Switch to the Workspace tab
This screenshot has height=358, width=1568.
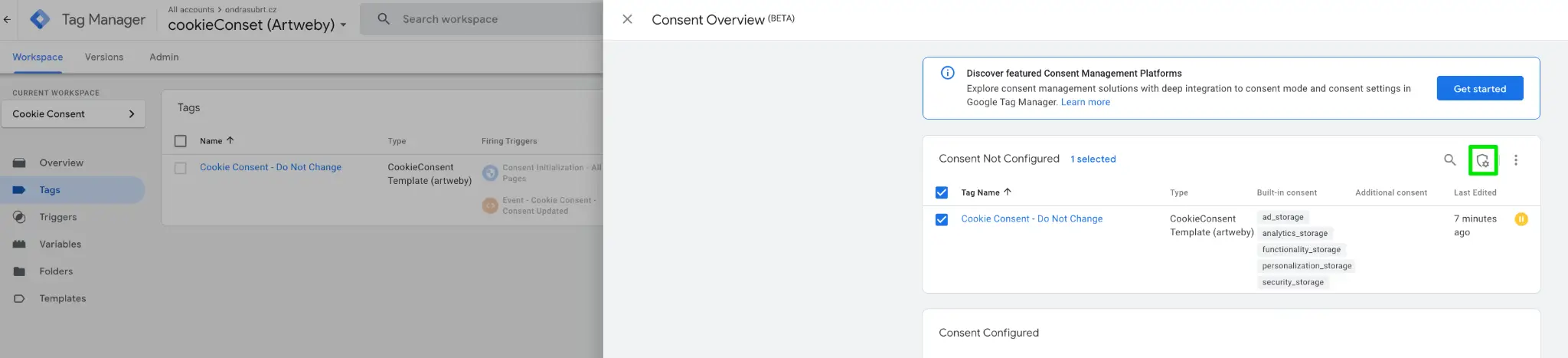tap(38, 57)
